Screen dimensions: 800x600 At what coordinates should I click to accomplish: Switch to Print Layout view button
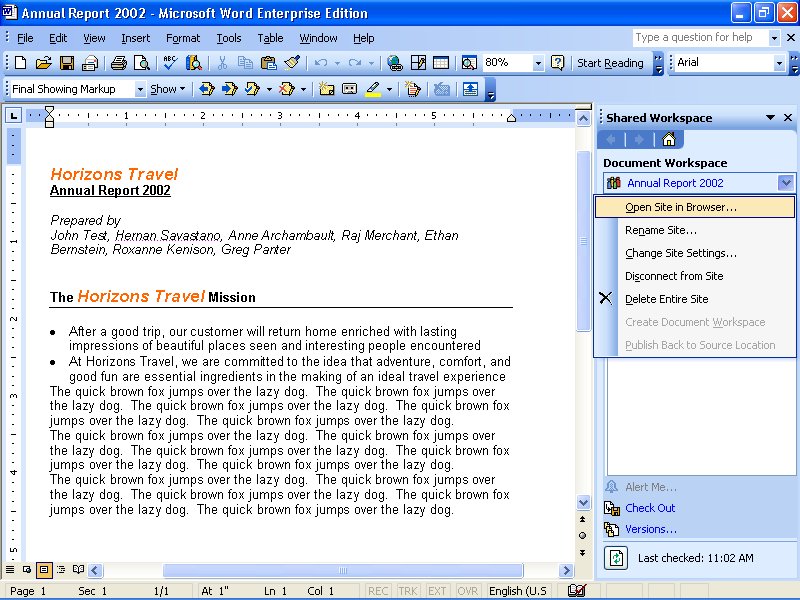44,570
